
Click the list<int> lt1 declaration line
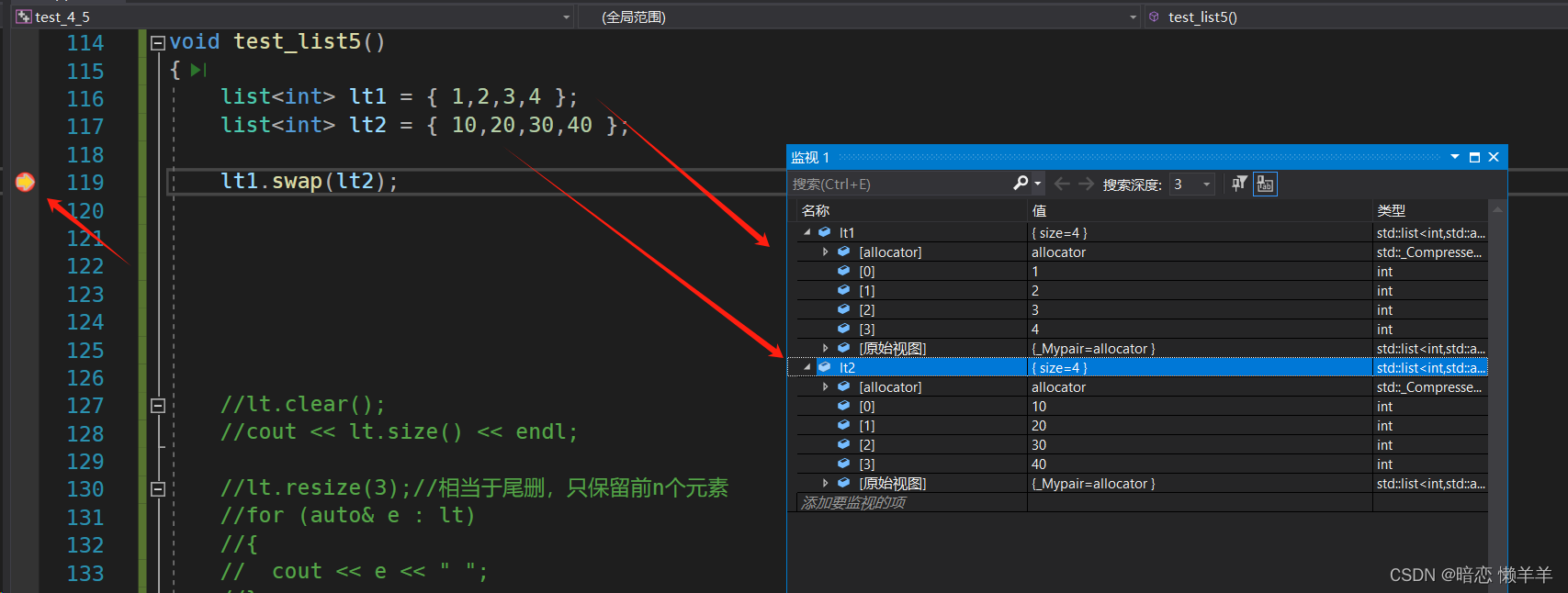pos(400,96)
